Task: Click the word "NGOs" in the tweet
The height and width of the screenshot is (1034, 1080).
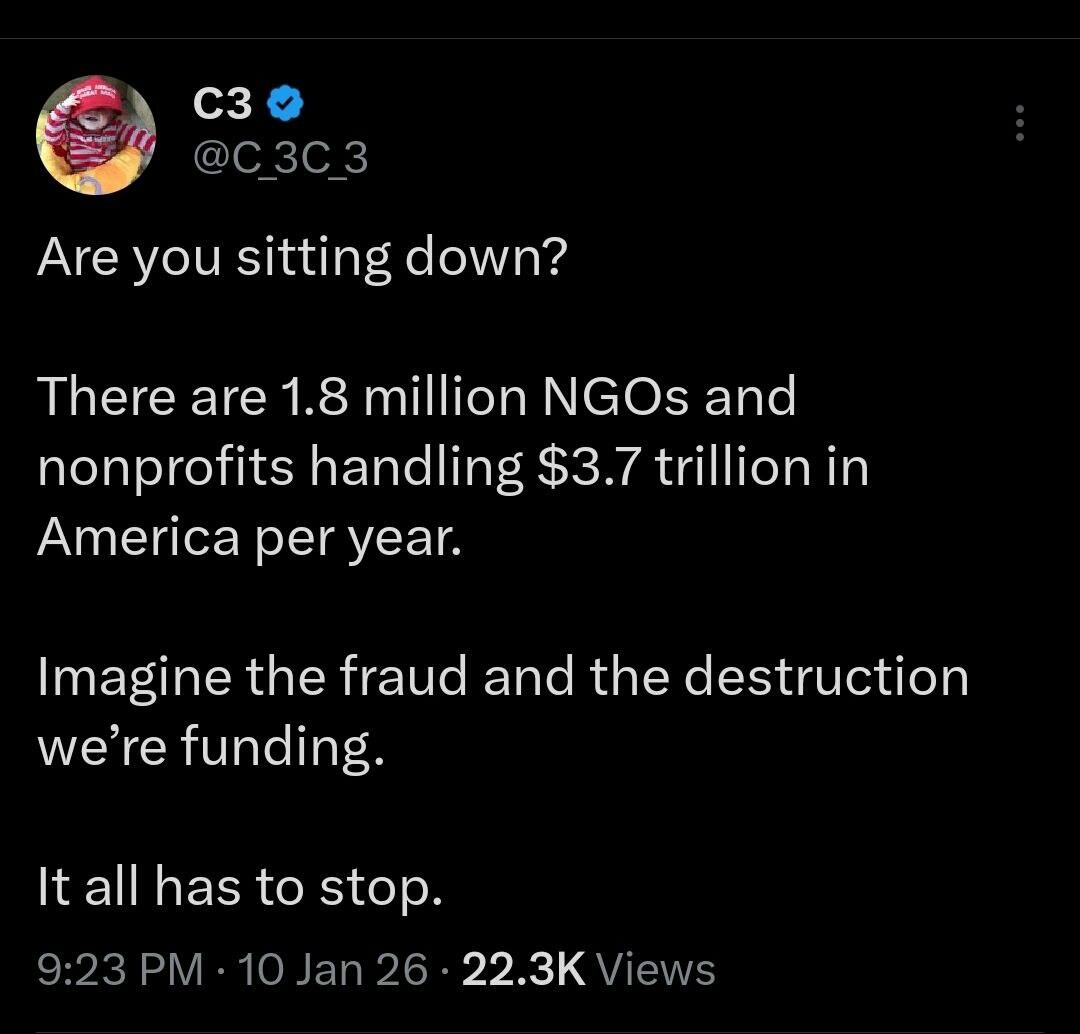Action: point(616,397)
